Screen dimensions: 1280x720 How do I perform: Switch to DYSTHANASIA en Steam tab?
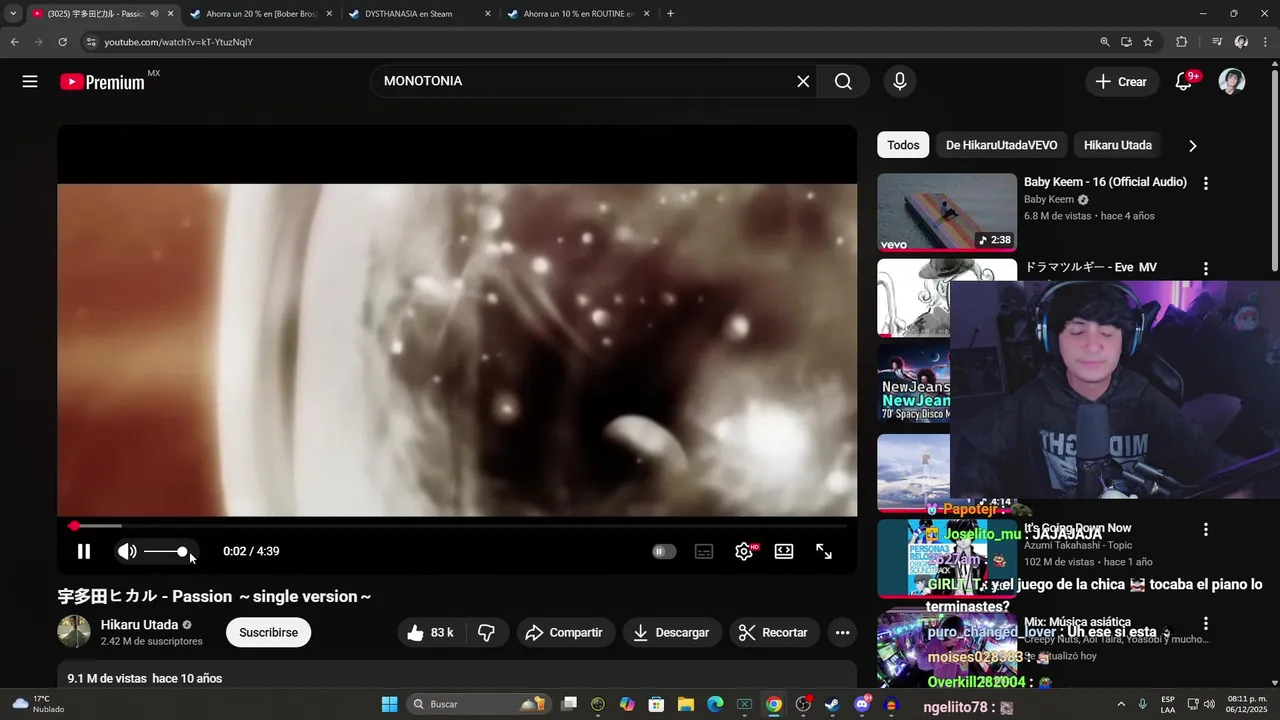click(x=418, y=14)
